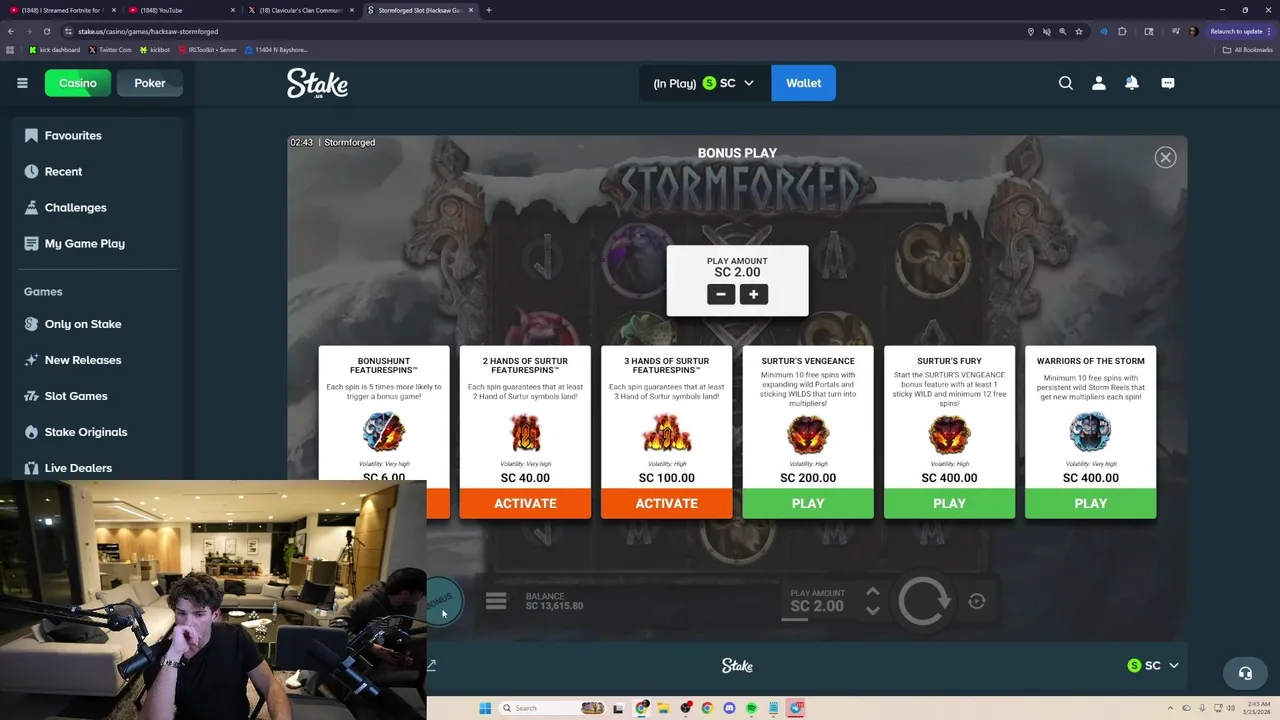
Task: Switch to the Poker tab
Action: [x=150, y=83]
